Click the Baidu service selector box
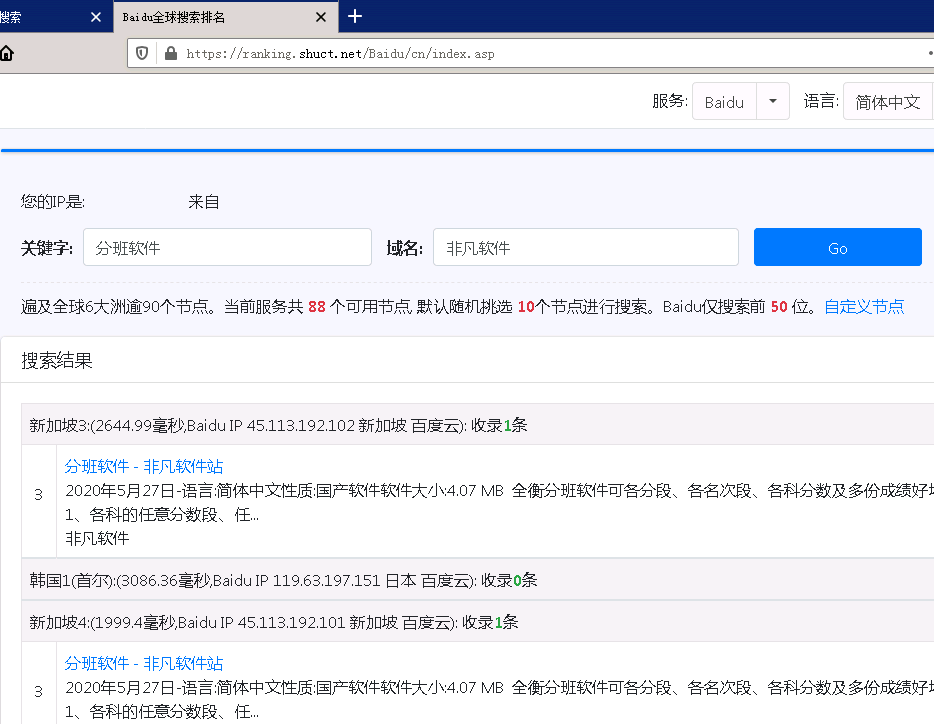The height and width of the screenshot is (724, 934). pyautogui.click(x=724, y=101)
